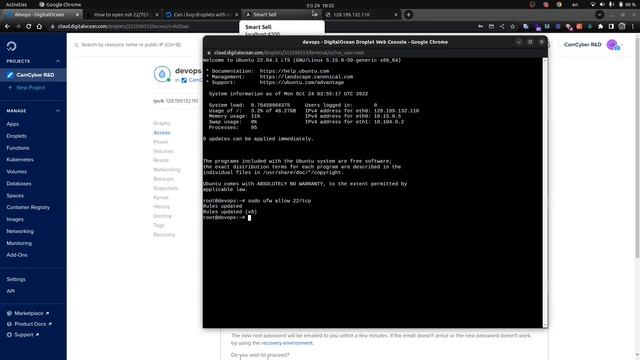
Task: Select Kernel in droplet menu
Action: click(161, 198)
